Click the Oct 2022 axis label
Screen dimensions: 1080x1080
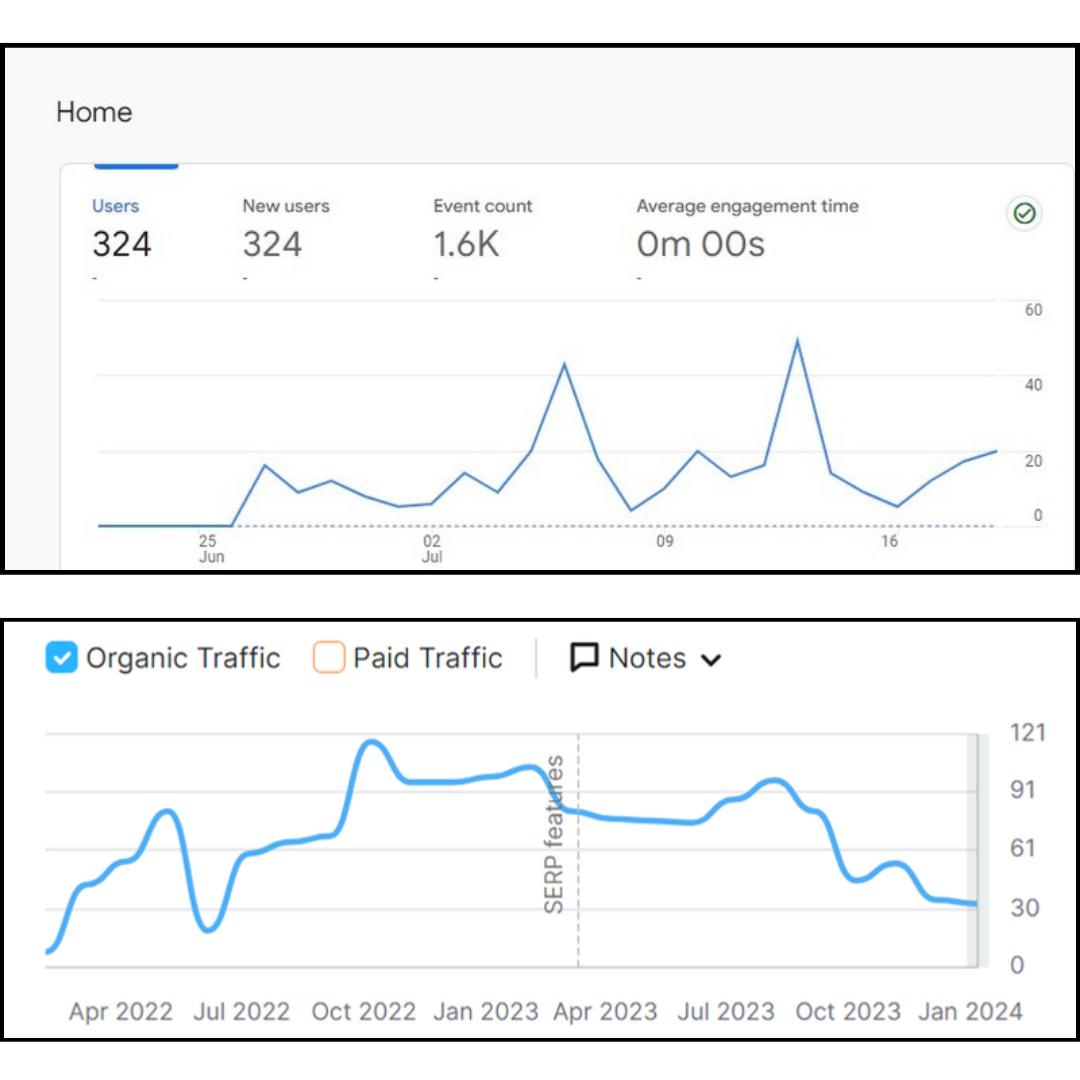click(x=364, y=1011)
